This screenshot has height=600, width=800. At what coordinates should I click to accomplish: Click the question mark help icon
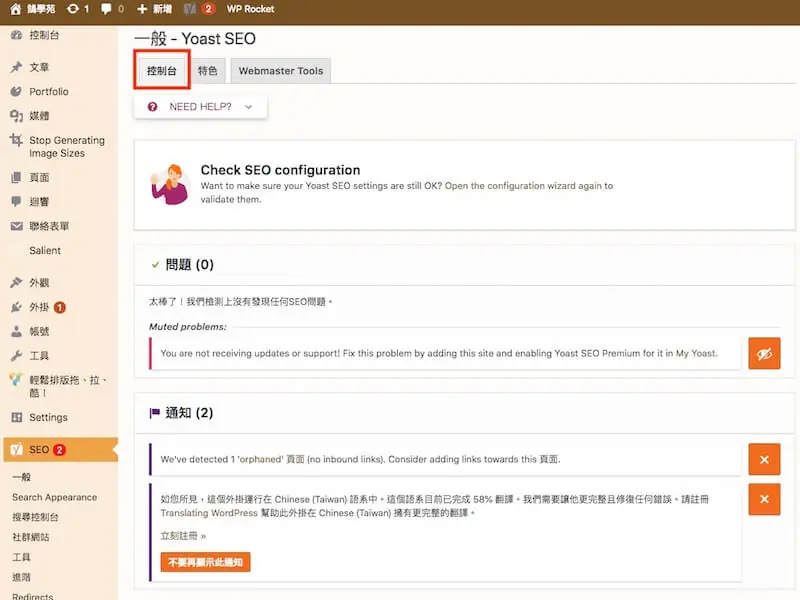[152, 107]
